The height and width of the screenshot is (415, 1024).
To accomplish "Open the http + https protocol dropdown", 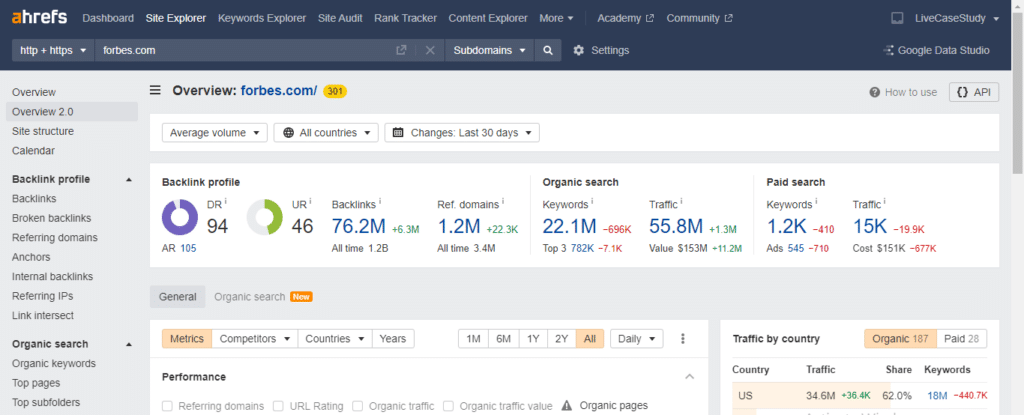I will (x=54, y=50).
